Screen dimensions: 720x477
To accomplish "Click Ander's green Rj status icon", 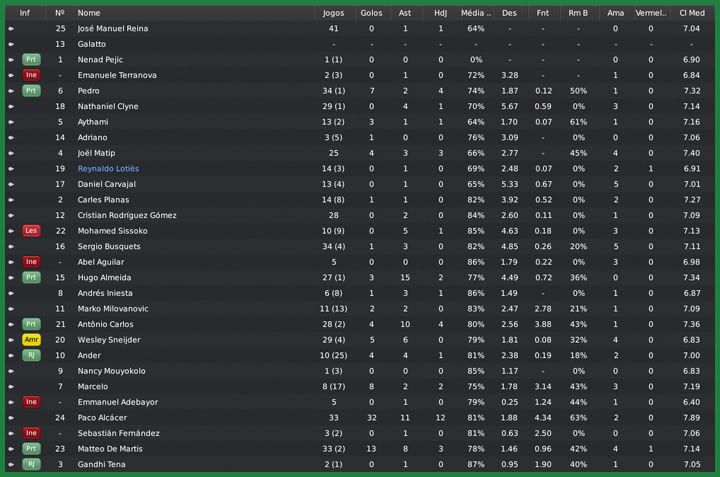I will pos(31,355).
